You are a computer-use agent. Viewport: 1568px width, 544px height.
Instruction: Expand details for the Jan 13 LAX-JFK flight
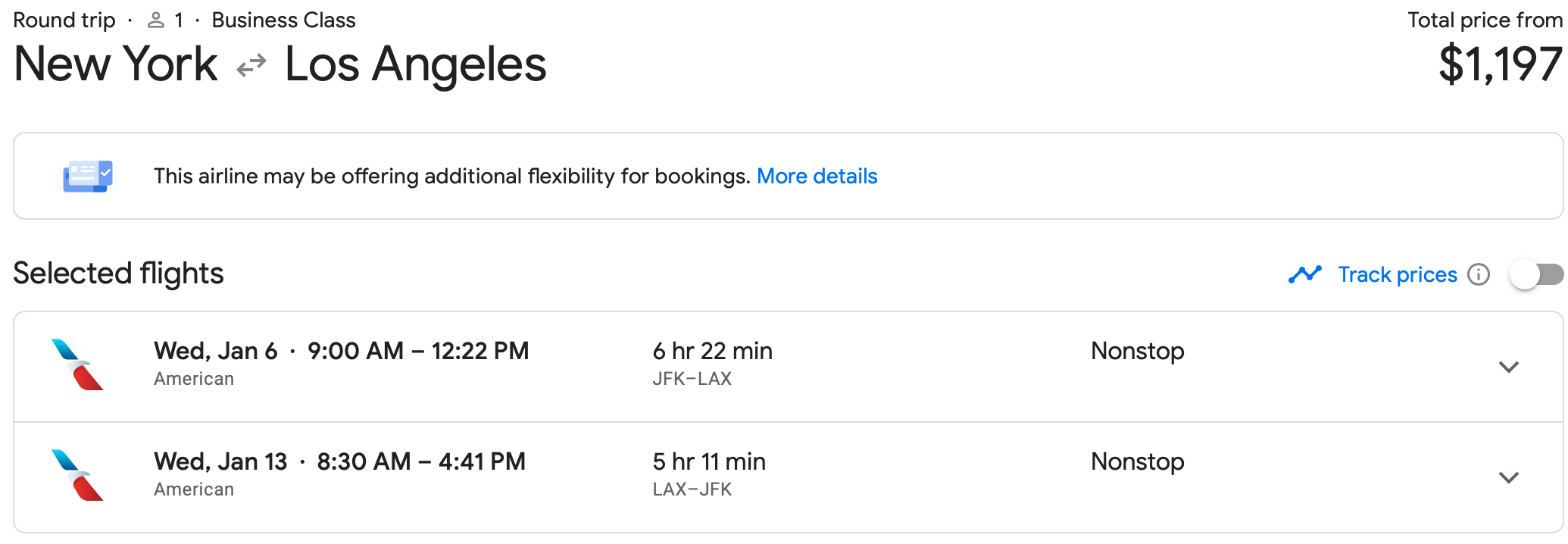click(1509, 477)
